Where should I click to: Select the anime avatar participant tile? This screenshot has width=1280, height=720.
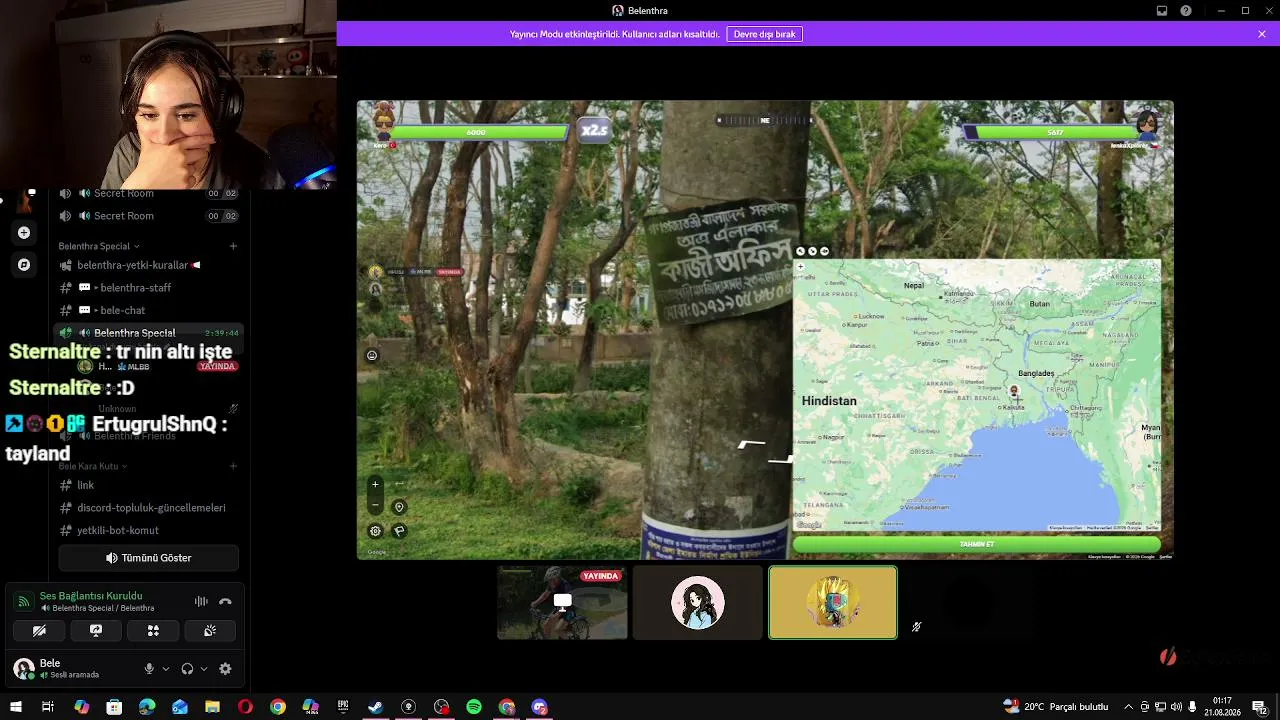pyautogui.click(x=698, y=602)
